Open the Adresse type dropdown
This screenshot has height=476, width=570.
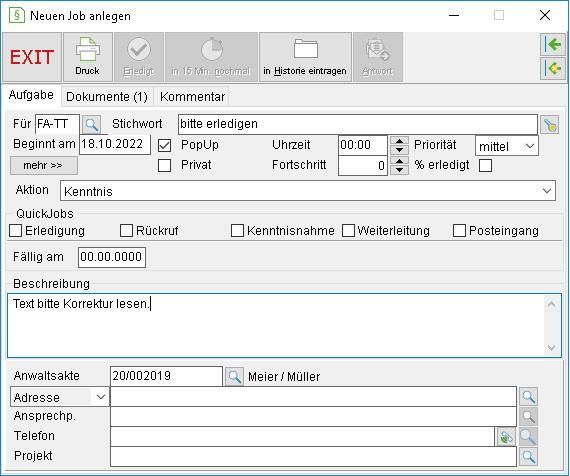(x=60, y=397)
